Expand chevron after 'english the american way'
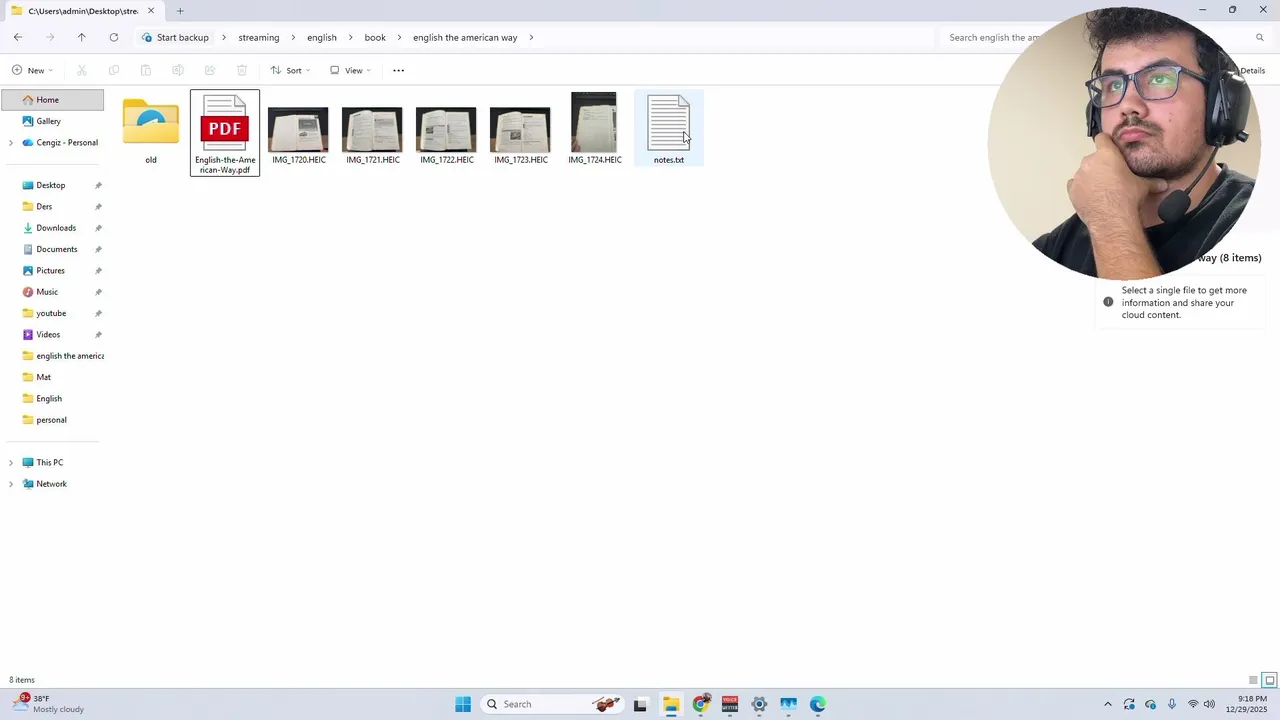The height and width of the screenshot is (720, 1280). [x=532, y=37]
